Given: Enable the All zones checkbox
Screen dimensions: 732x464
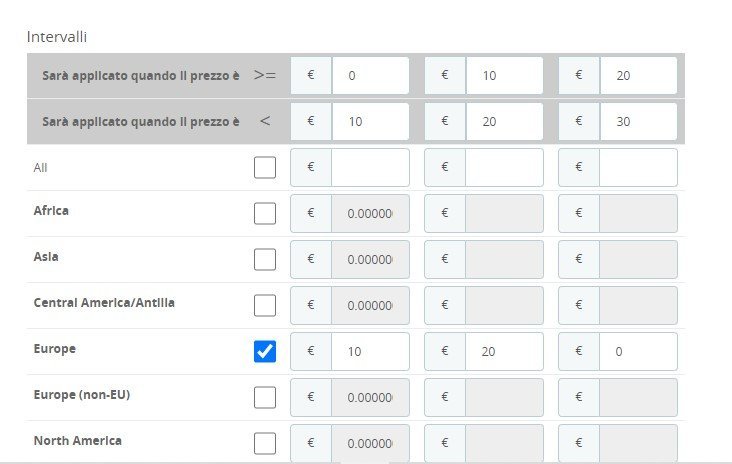Looking at the screenshot, I should click(x=265, y=167).
